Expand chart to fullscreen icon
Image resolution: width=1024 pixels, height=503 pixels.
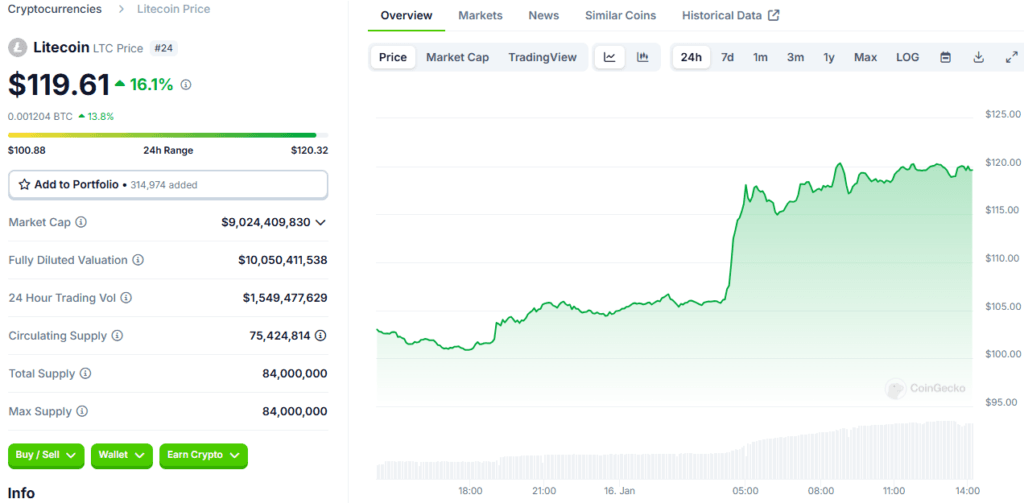1011,57
